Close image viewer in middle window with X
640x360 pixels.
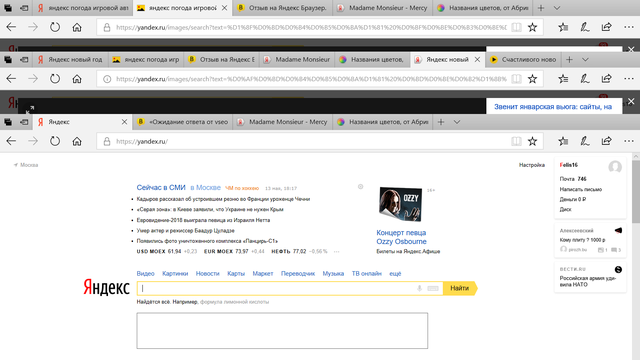[x=631, y=101]
